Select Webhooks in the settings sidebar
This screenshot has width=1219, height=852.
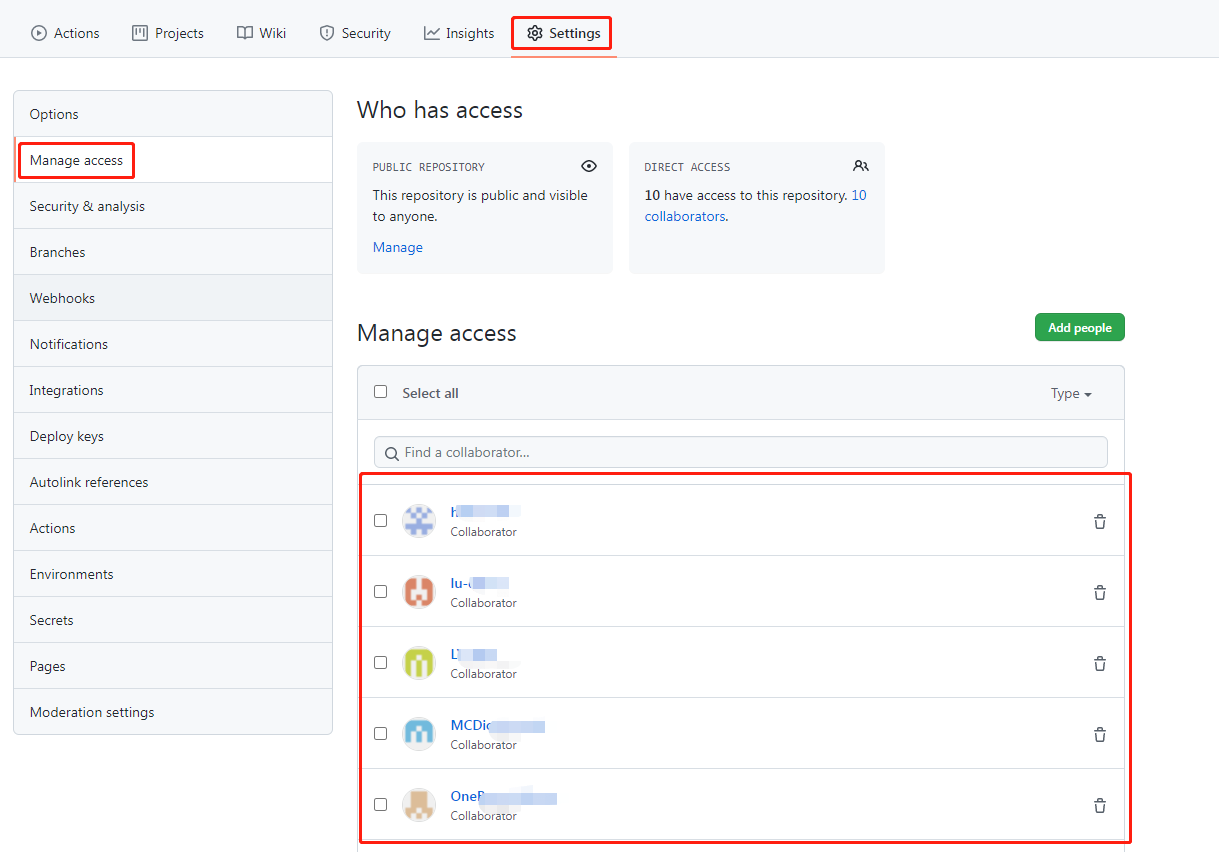(62, 297)
